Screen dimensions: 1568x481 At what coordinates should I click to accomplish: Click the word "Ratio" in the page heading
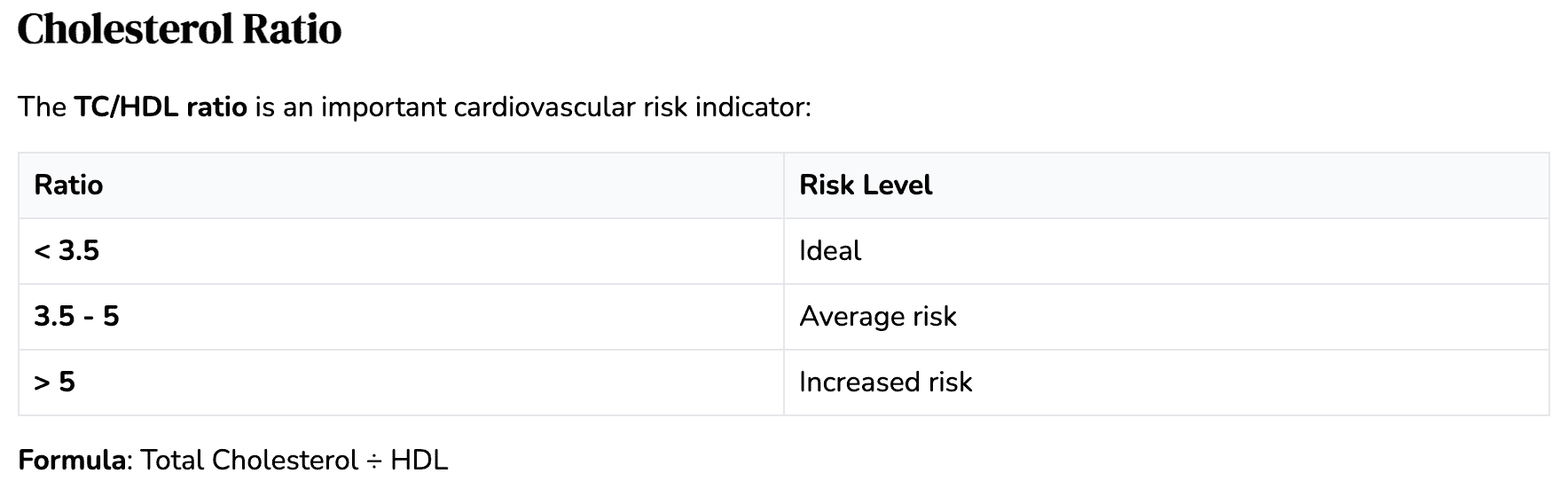click(292, 29)
